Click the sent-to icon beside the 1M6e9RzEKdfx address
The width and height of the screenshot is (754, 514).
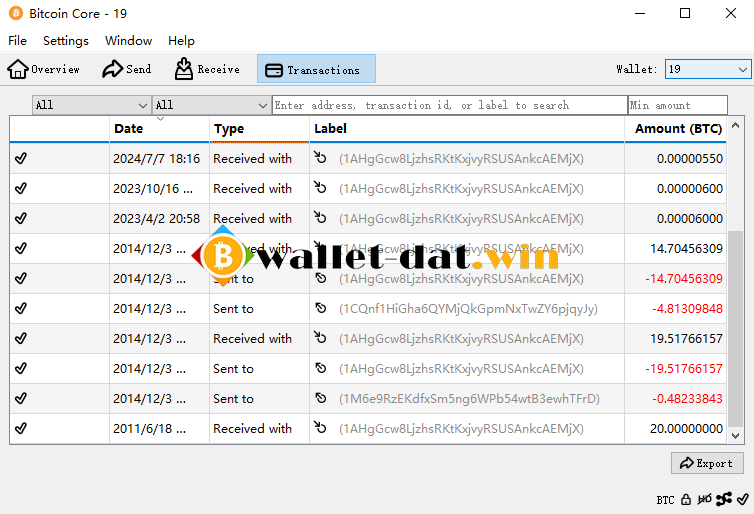coord(321,398)
